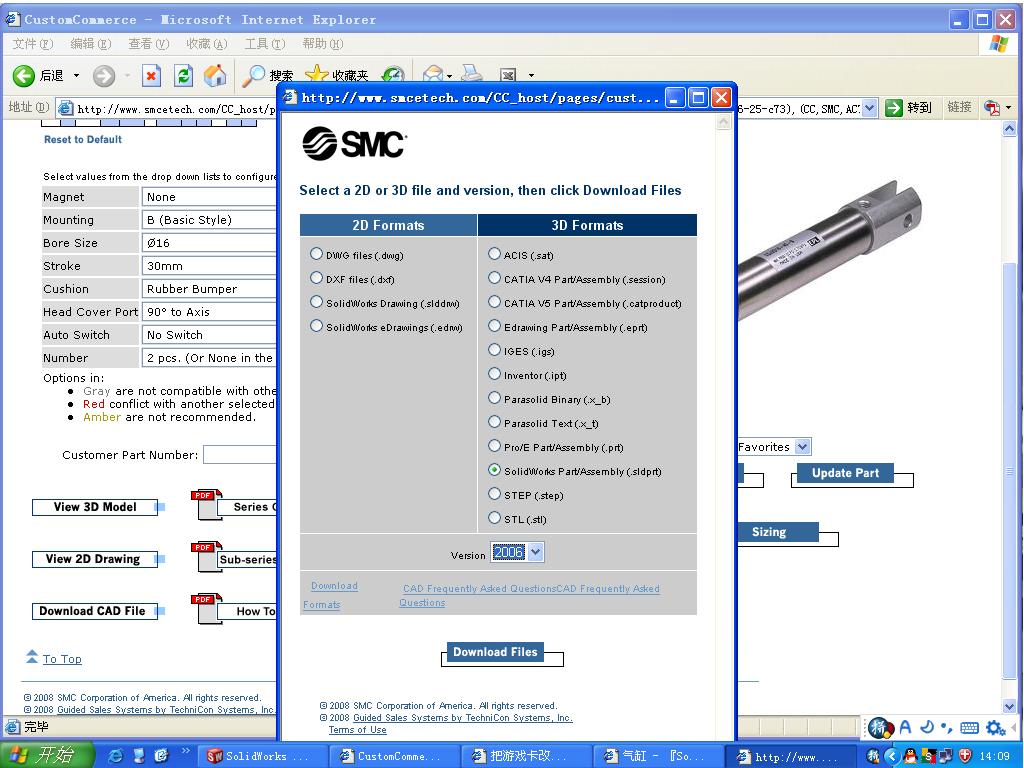
Task: Click the Customer Part Number input field
Action: click(240, 455)
